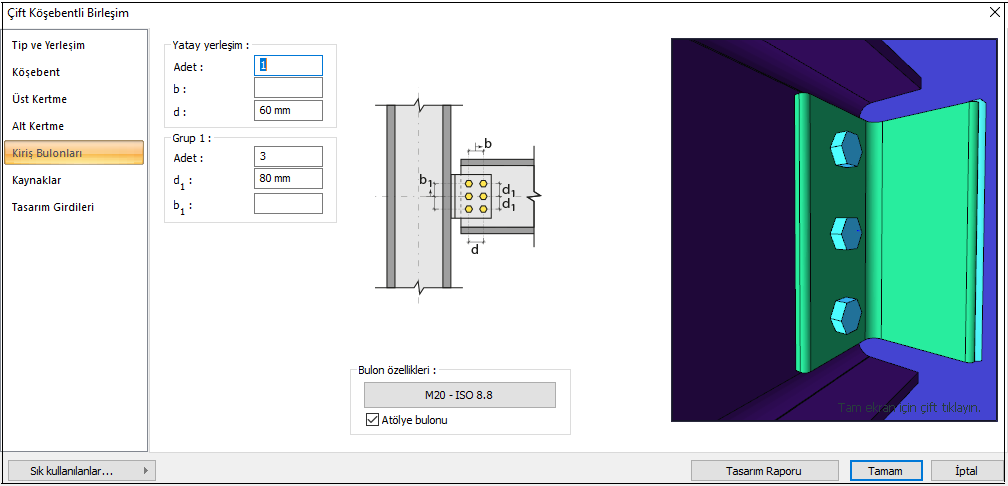Image resolution: width=1008 pixels, height=486 pixels.
Task: Confirm with the Tamam button
Action: pyautogui.click(x=886, y=471)
